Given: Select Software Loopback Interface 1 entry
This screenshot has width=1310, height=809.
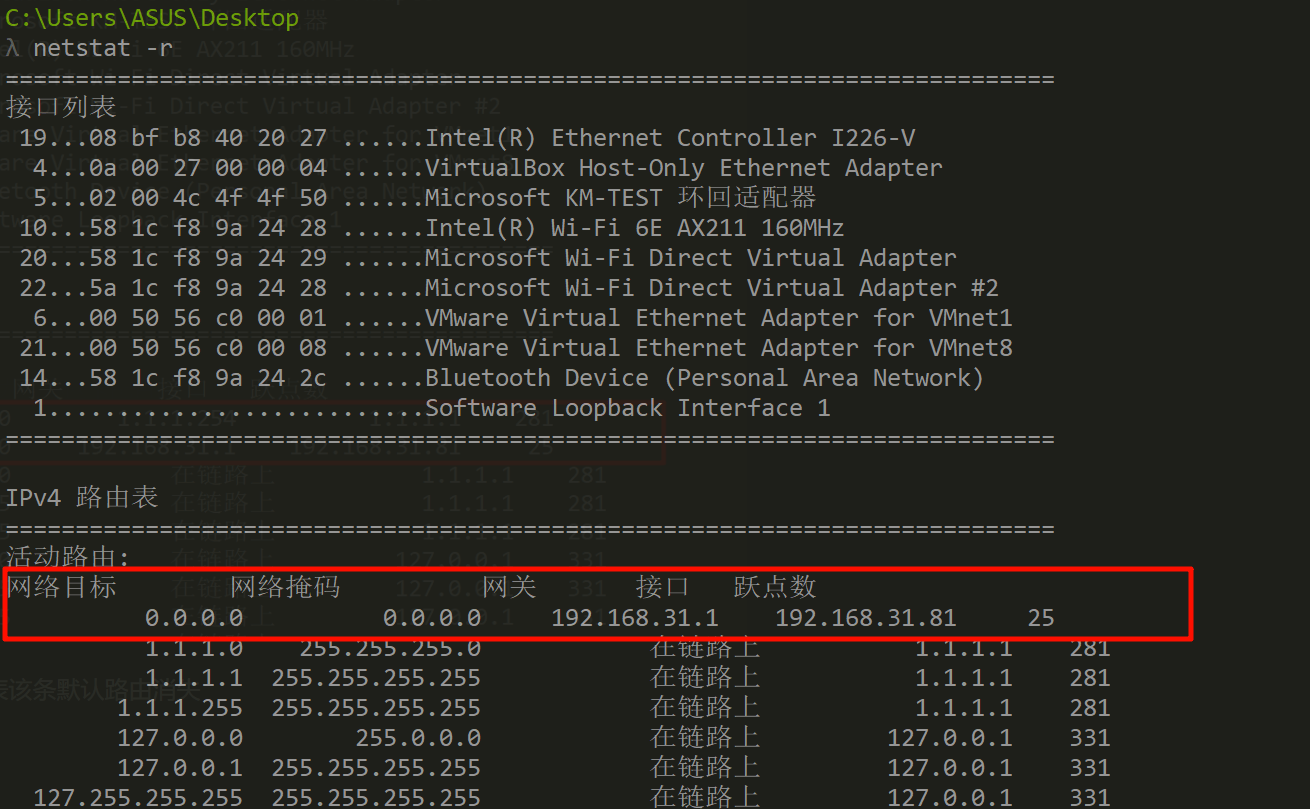Looking at the screenshot, I should (628, 408).
